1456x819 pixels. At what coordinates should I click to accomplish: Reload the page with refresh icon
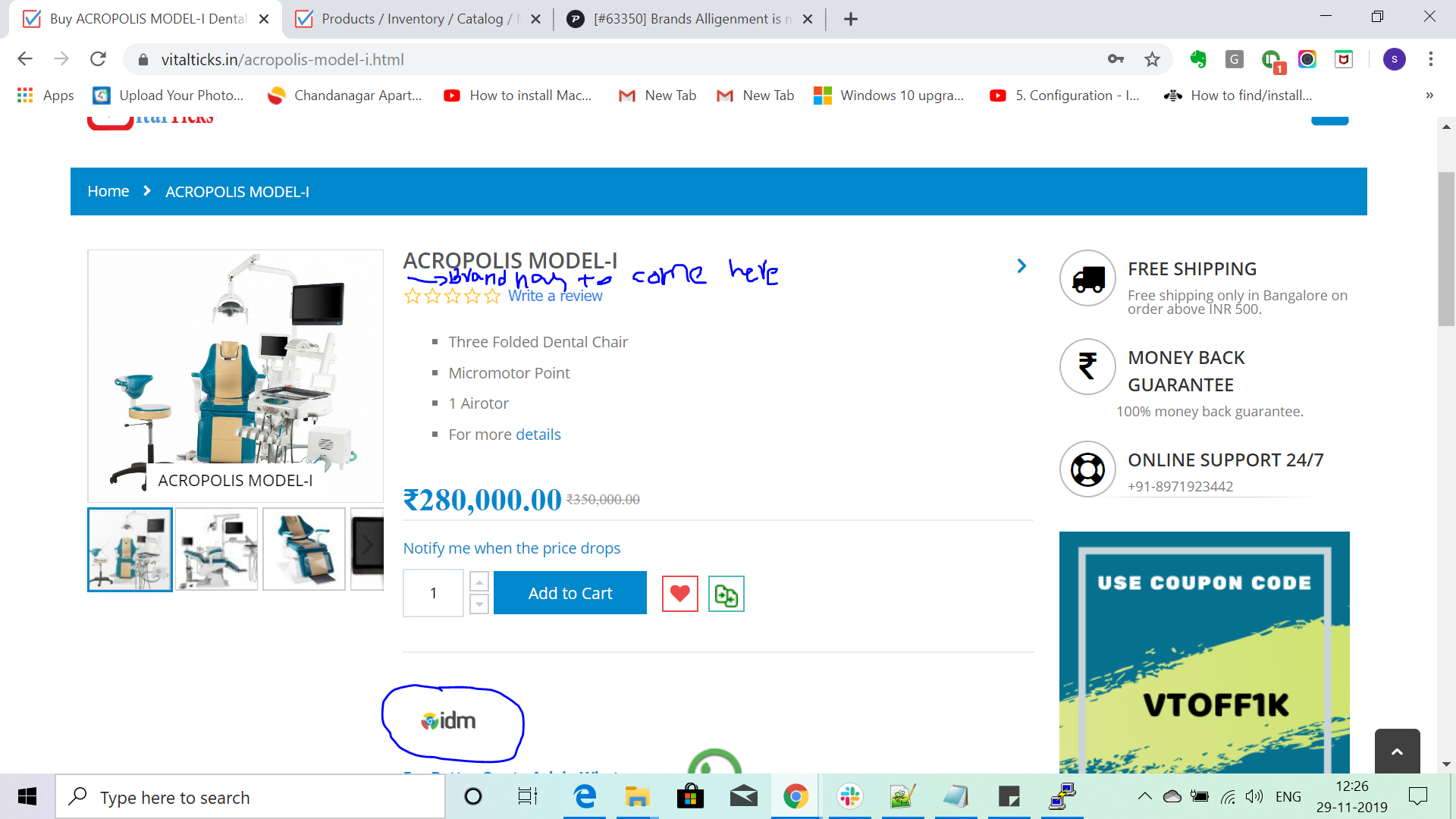(98, 59)
